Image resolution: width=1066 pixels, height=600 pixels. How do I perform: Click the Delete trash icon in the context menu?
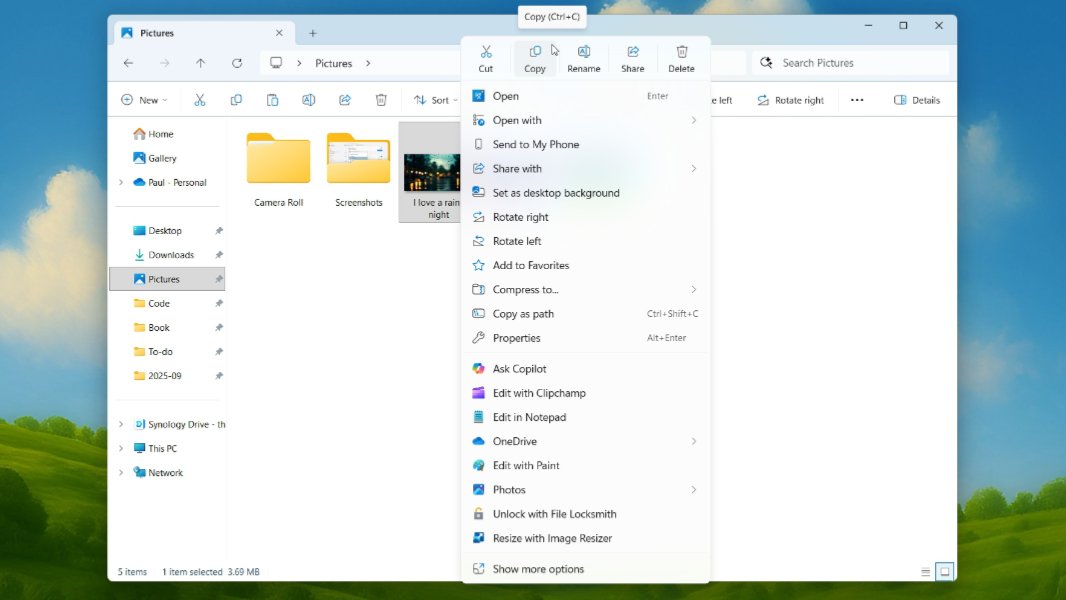682,50
